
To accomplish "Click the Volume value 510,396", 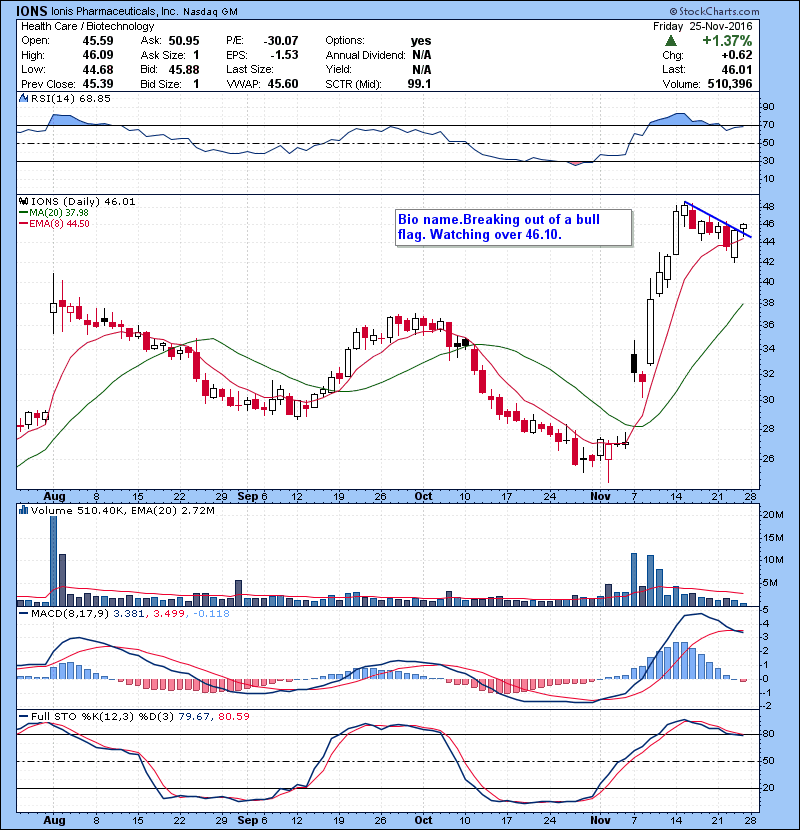I will (730, 84).
